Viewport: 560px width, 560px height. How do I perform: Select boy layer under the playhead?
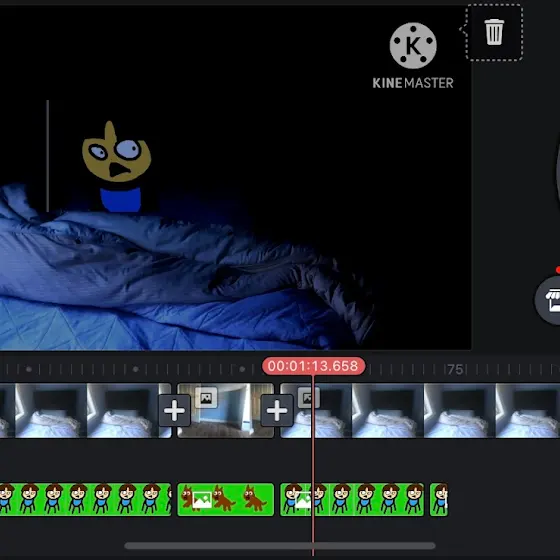(x=352, y=499)
